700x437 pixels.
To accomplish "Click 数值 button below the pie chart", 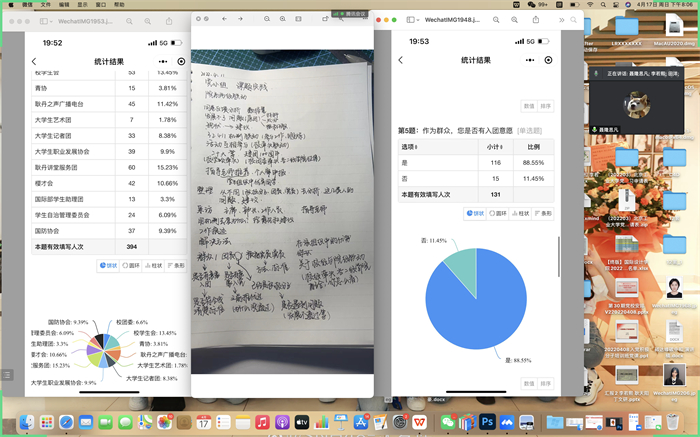I will click(529, 383).
